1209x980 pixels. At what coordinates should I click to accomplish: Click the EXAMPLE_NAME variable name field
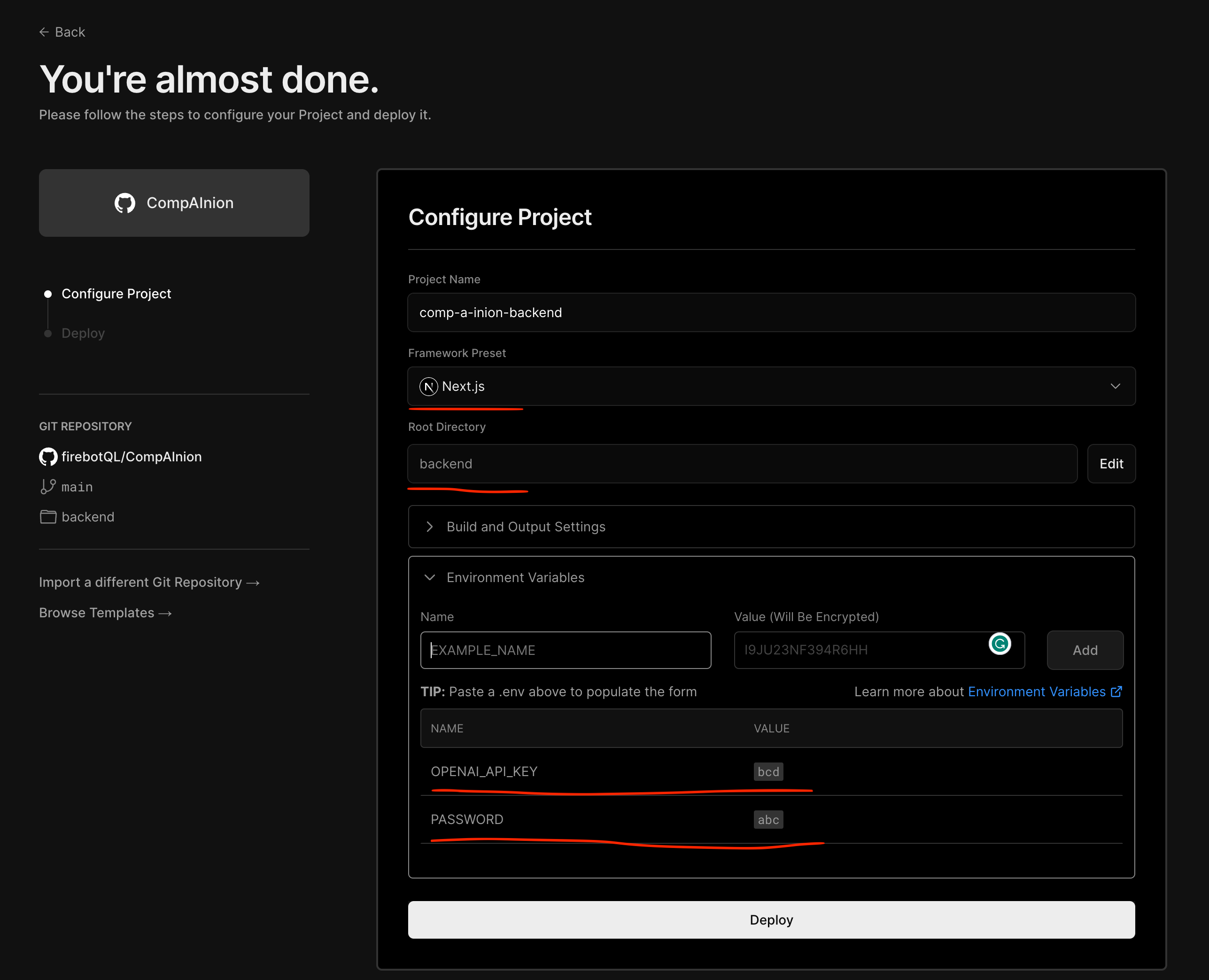(x=566, y=650)
